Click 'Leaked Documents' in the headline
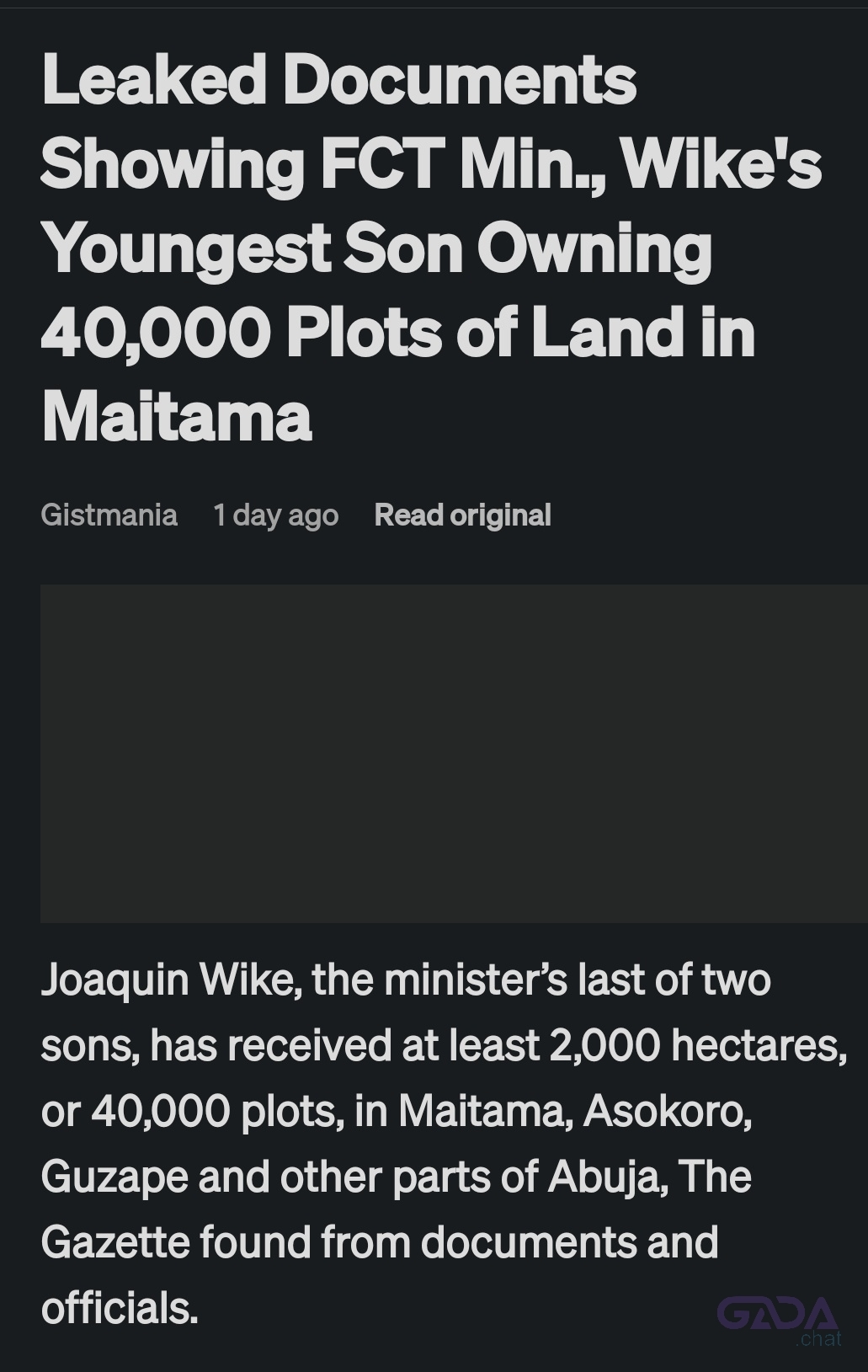This screenshot has width=868, height=1372. click(x=338, y=79)
